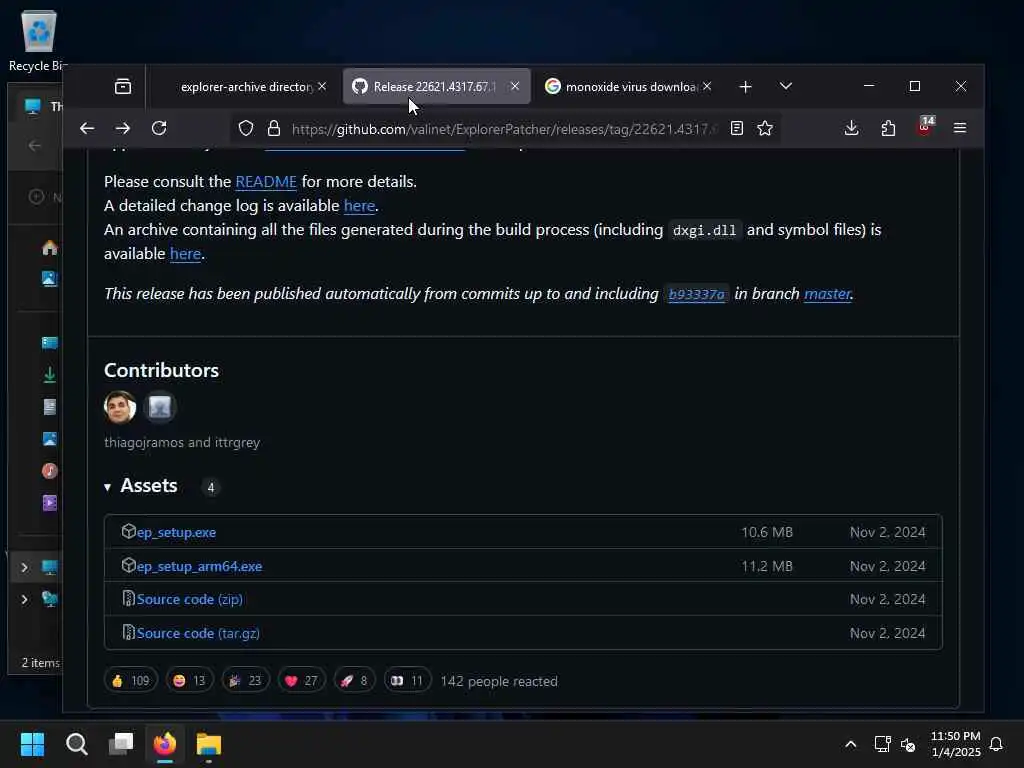This screenshot has height=768, width=1024.
Task: Click hooray reaction with 23
Action: [246, 681]
